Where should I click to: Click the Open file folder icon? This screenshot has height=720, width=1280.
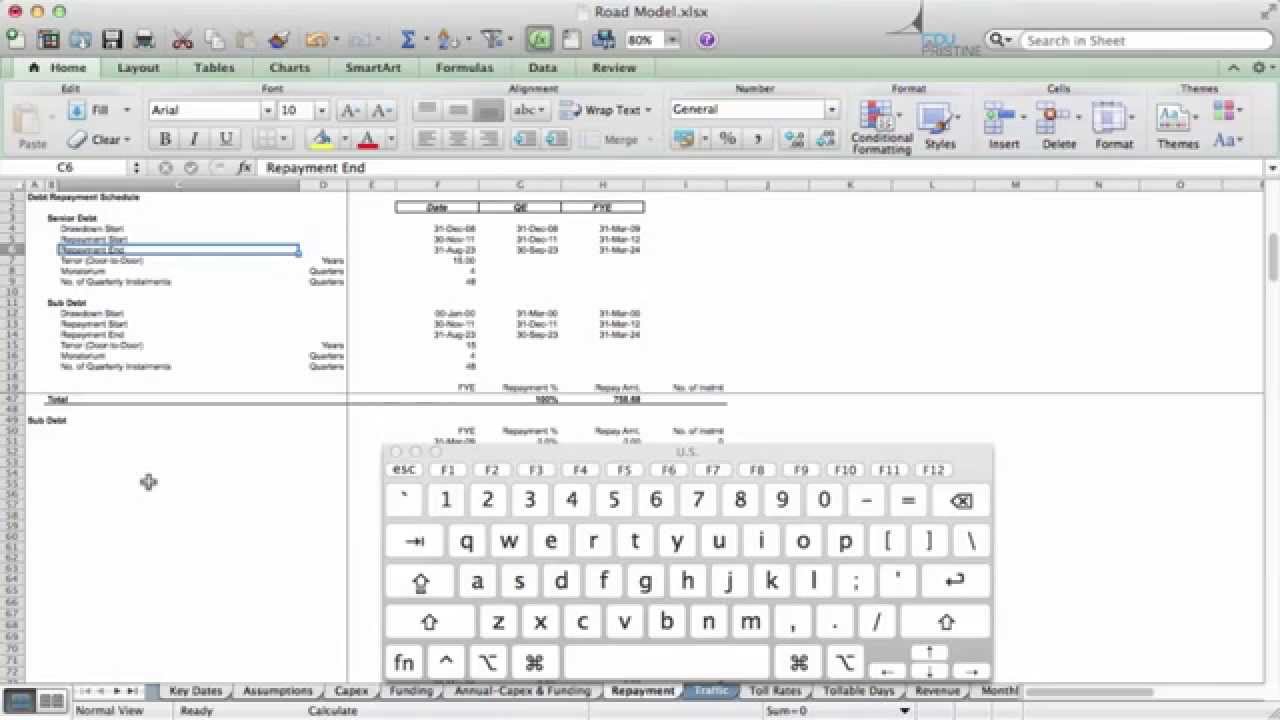point(80,40)
